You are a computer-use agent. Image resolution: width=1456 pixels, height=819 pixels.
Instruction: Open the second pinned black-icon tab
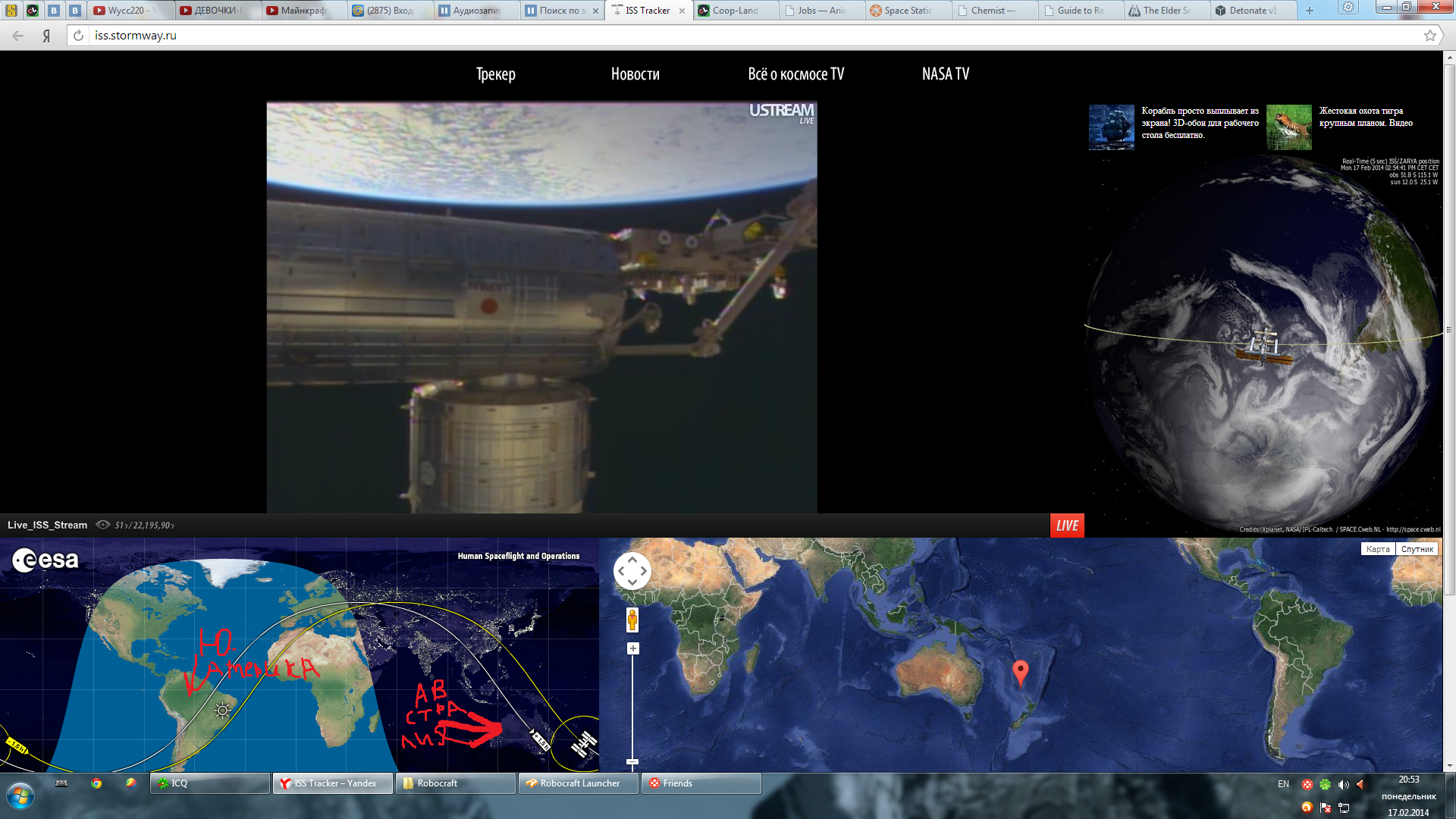(33, 11)
